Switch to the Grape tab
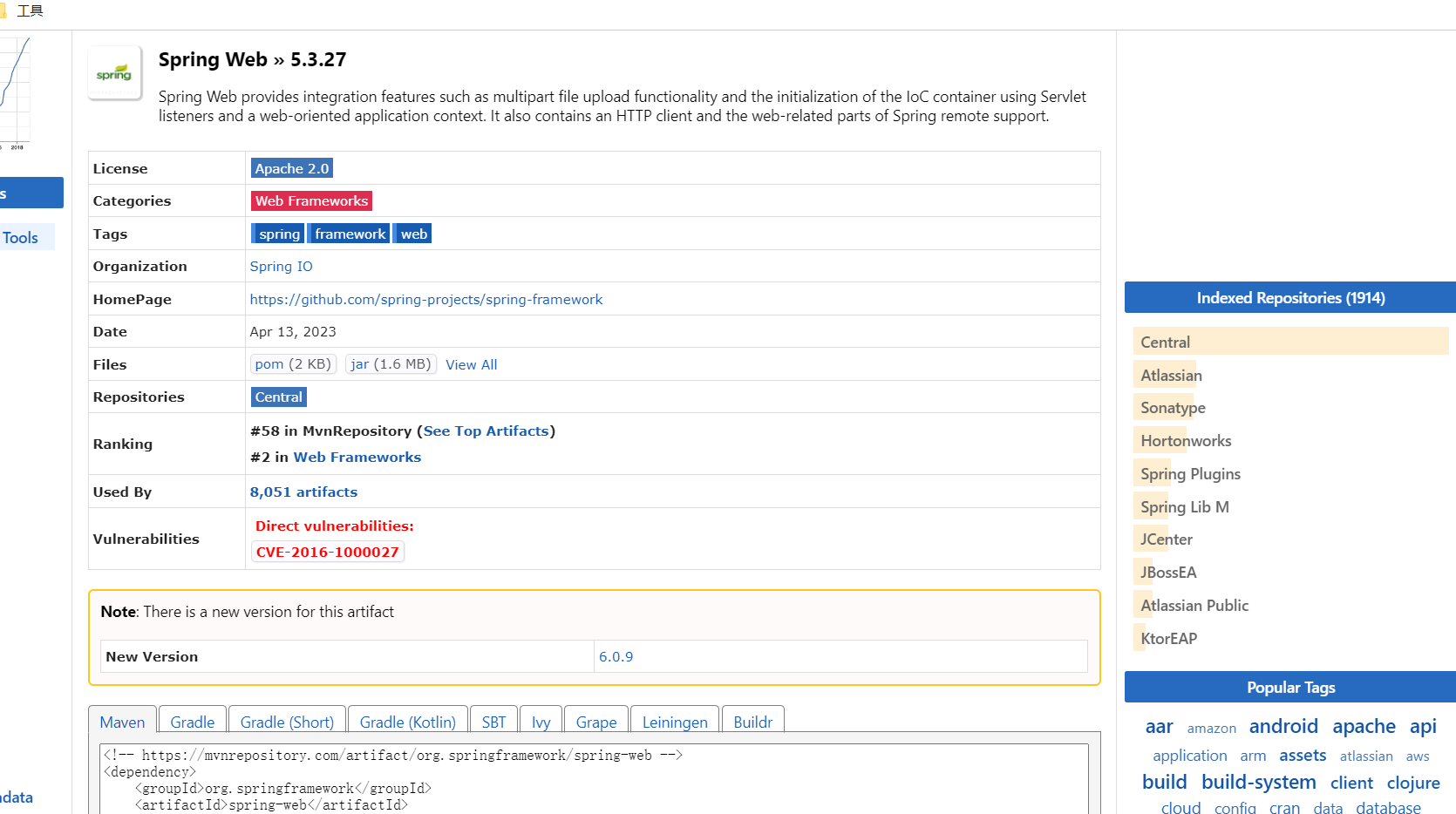The image size is (1456, 814). [x=596, y=722]
